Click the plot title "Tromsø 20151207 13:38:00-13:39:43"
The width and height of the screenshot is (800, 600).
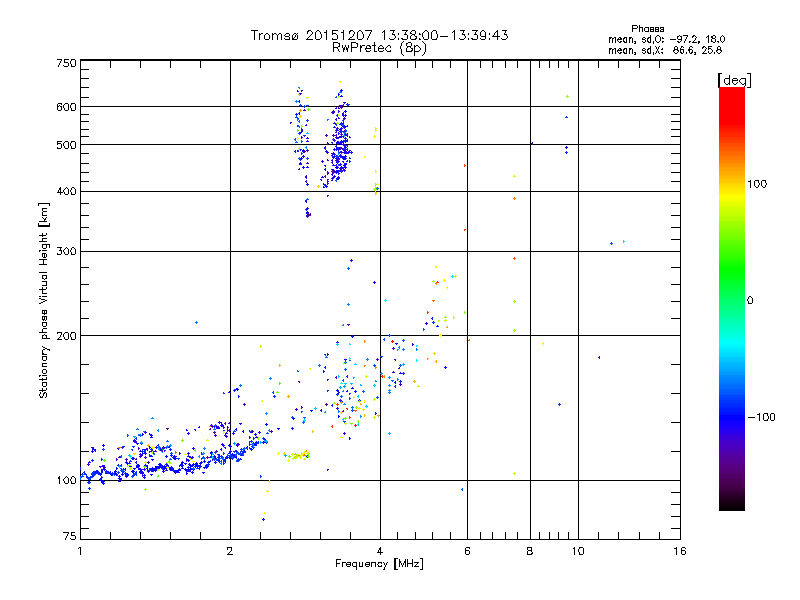pos(379,35)
